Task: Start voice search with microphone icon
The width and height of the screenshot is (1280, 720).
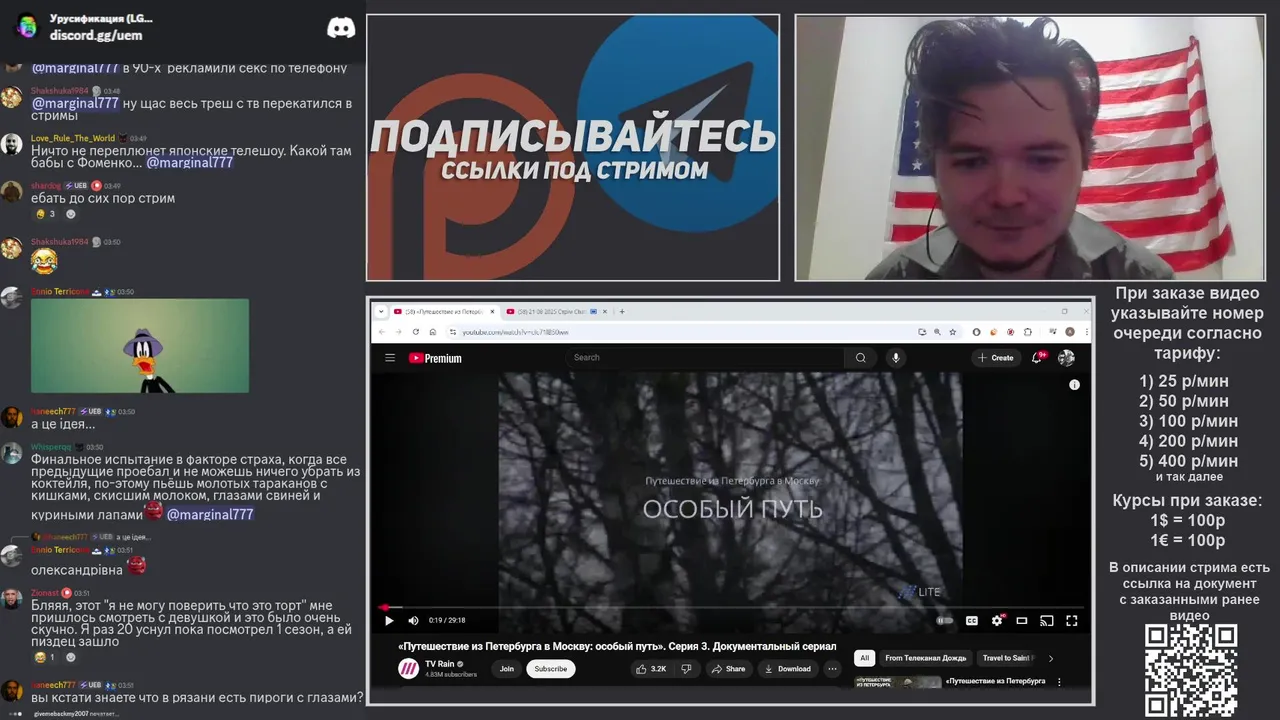Action: (x=895, y=358)
